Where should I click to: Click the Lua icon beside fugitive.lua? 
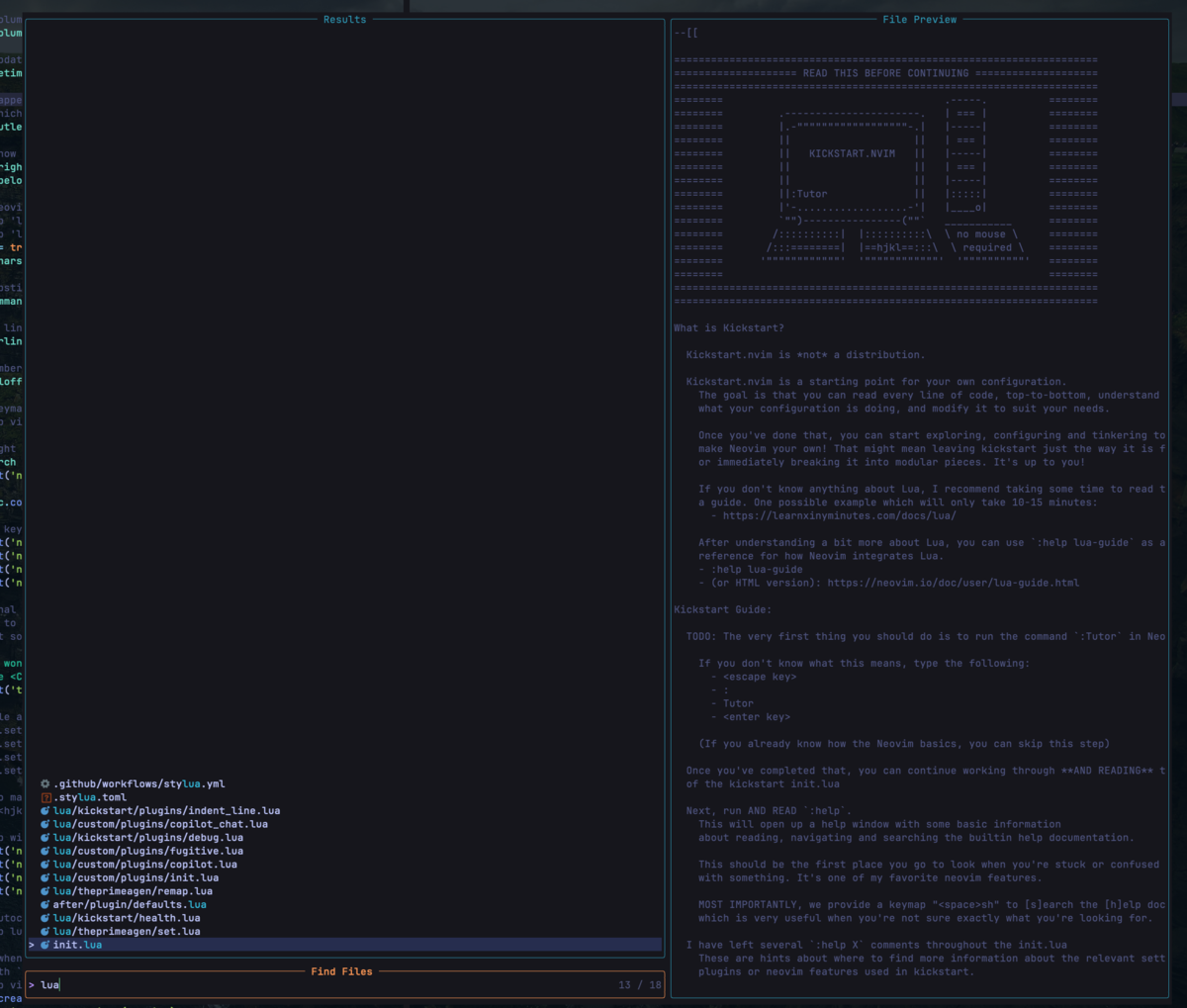click(46, 851)
